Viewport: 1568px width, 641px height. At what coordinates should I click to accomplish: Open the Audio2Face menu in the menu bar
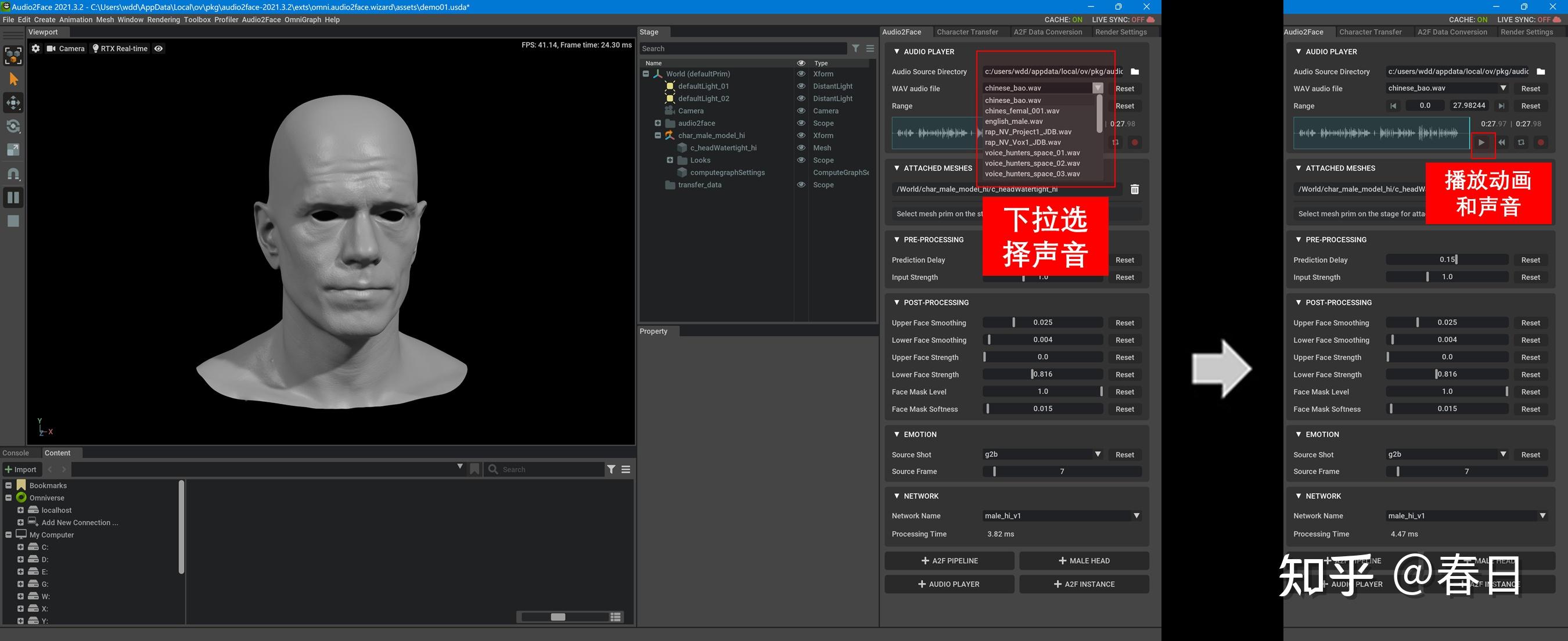(261, 20)
